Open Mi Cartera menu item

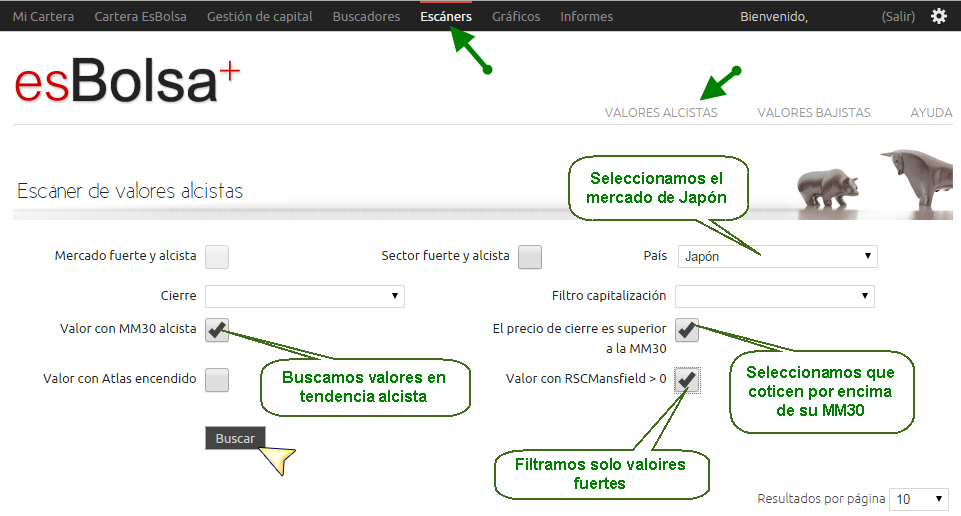coord(43,16)
